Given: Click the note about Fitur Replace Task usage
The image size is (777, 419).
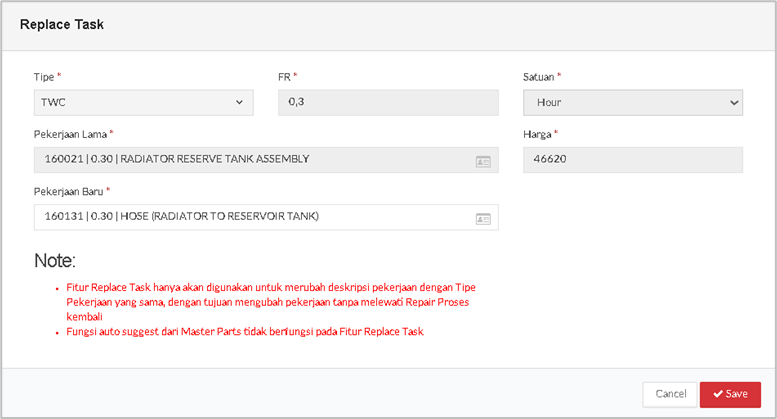Looking at the screenshot, I should click(271, 302).
